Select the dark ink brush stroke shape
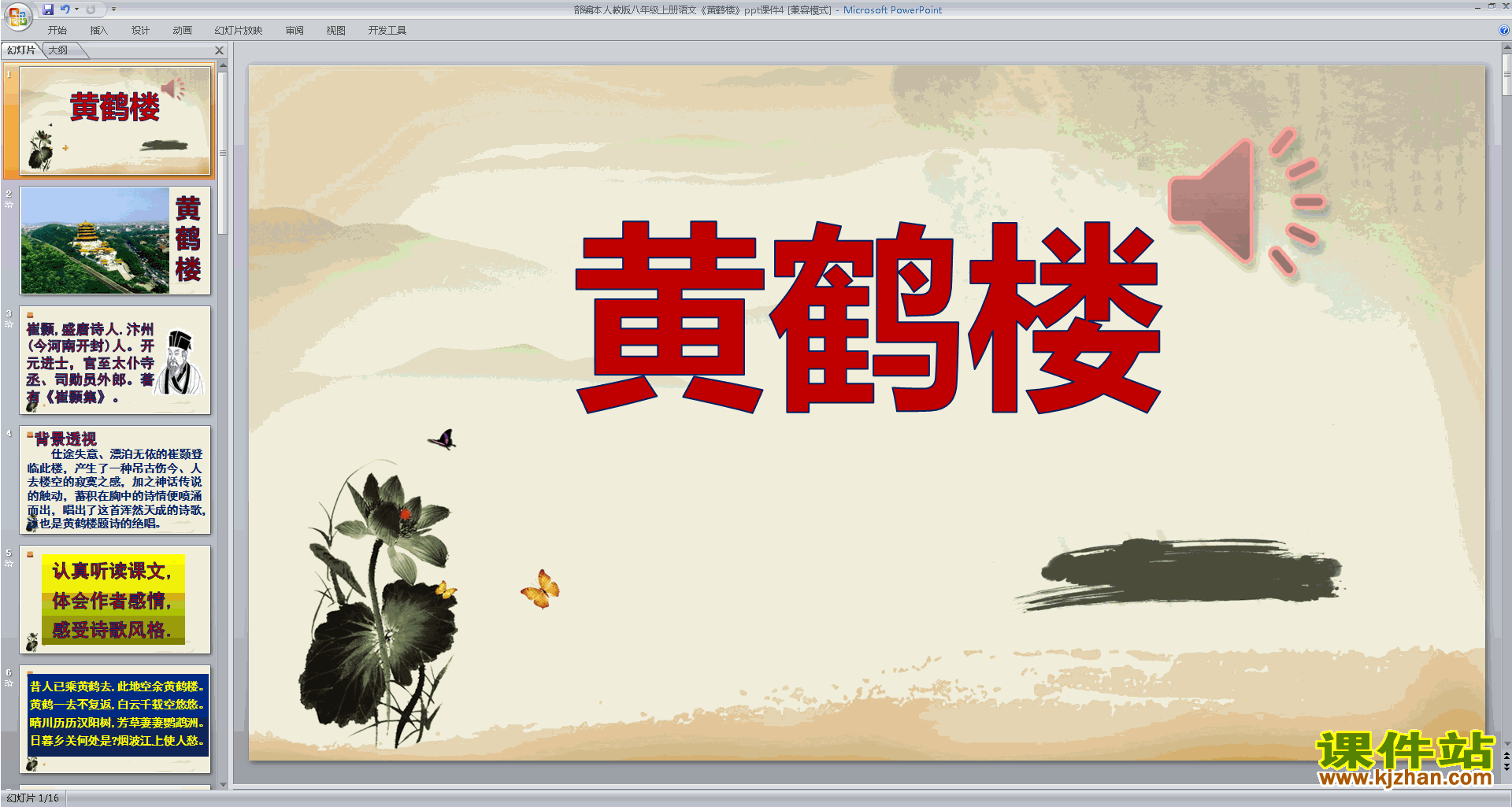1512x807 pixels. [1179, 575]
